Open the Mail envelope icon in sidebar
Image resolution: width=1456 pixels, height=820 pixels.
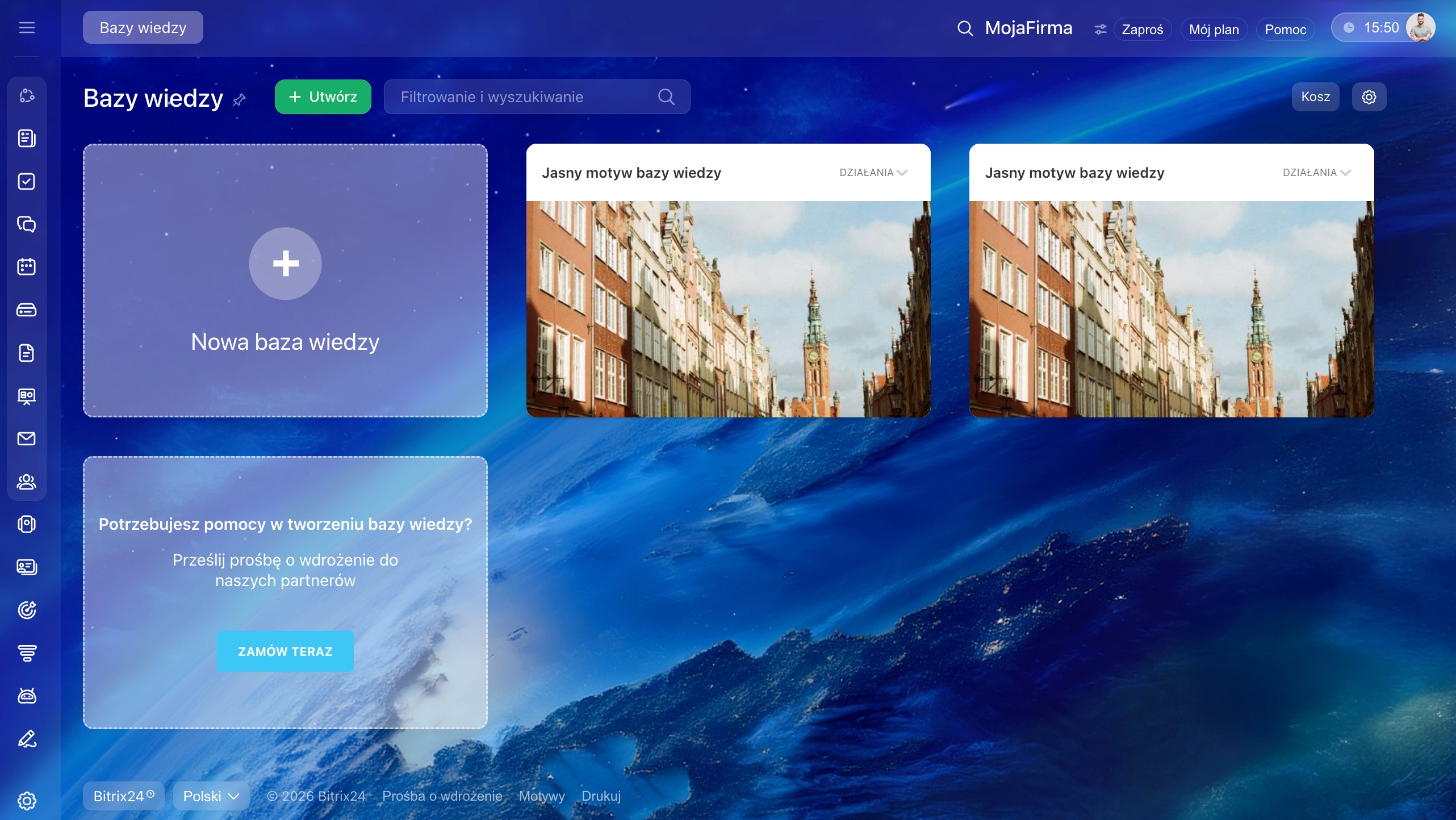click(27, 438)
